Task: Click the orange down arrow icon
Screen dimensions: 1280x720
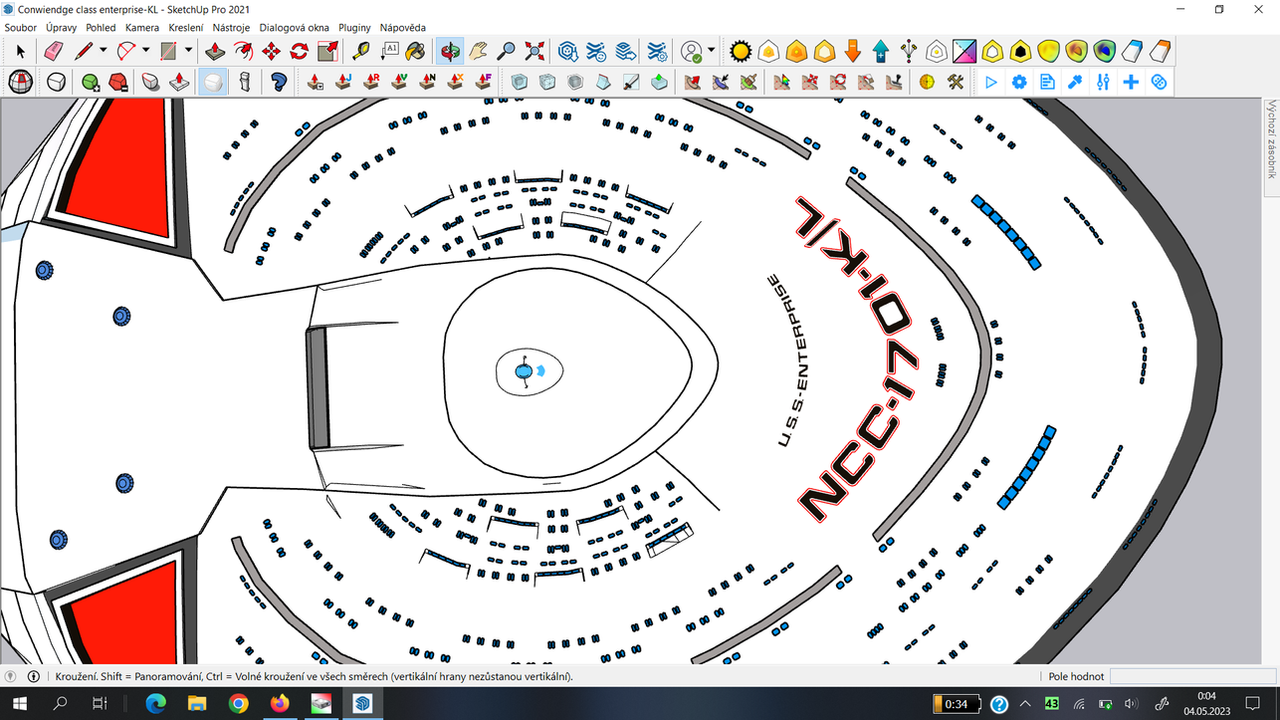Action: click(x=852, y=51)
